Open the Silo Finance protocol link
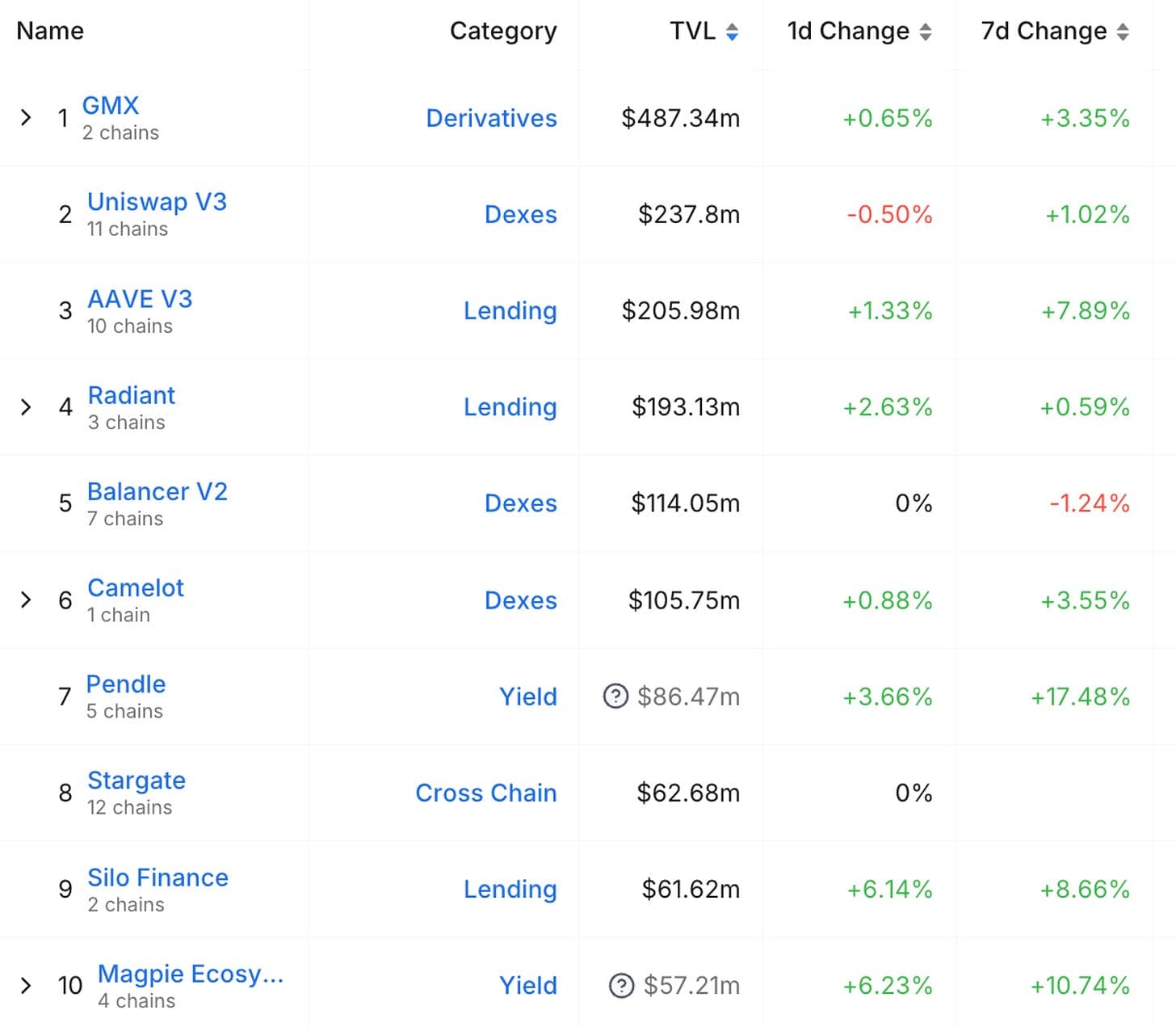This screenshot has width=1176, height=1027. [157, 877]
